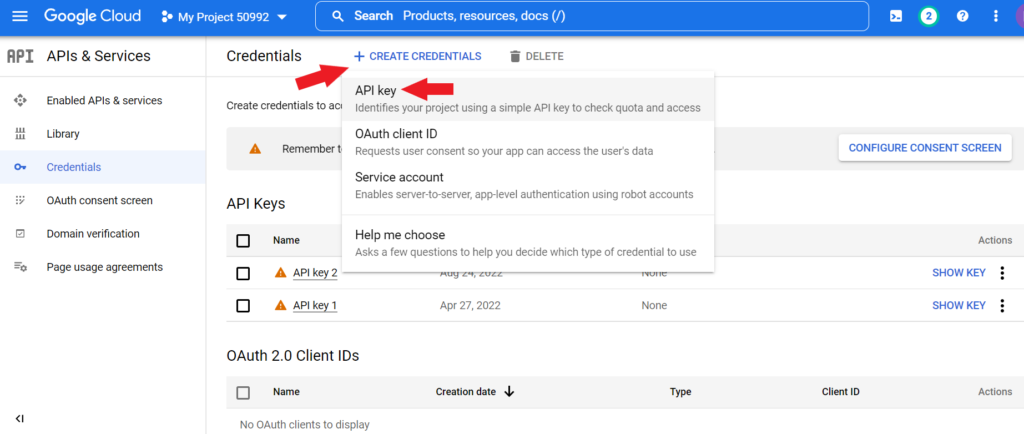Viewport: 1024px width, 434px height.
Task: Open the help question mark icon
Action: 962,16
